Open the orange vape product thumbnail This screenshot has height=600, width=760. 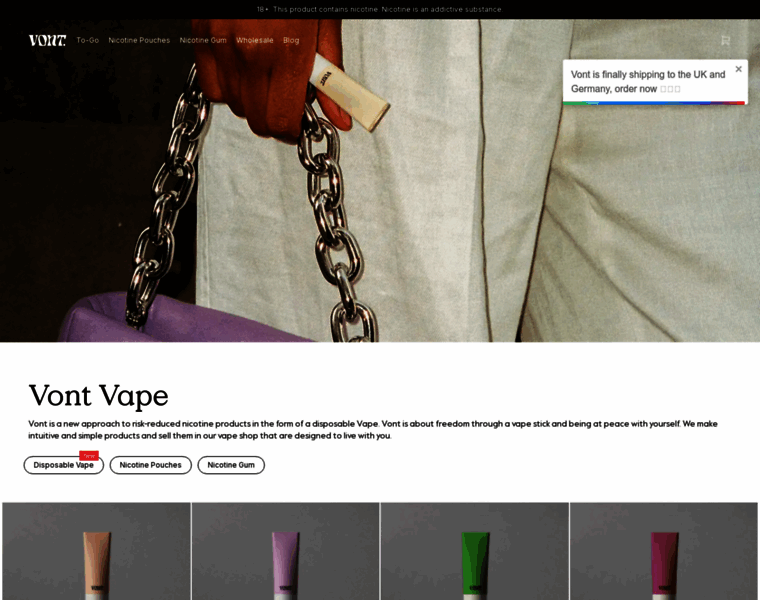coord(96,551)
